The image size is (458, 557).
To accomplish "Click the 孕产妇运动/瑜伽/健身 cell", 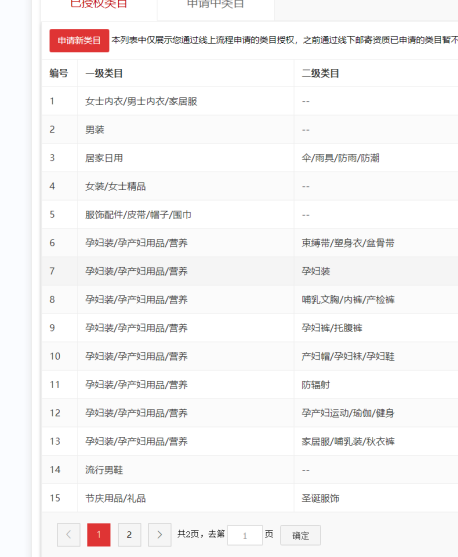I will pos(376,413).
